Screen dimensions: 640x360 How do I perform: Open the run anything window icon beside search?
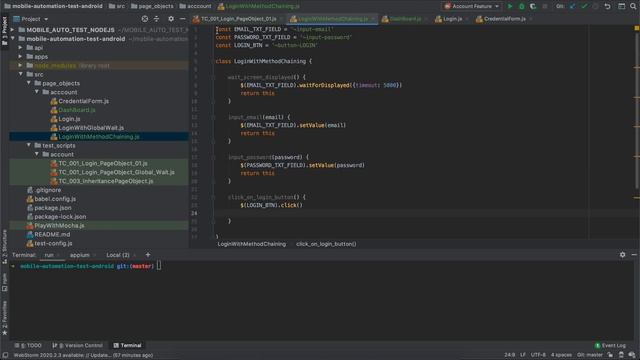[621, 6]
